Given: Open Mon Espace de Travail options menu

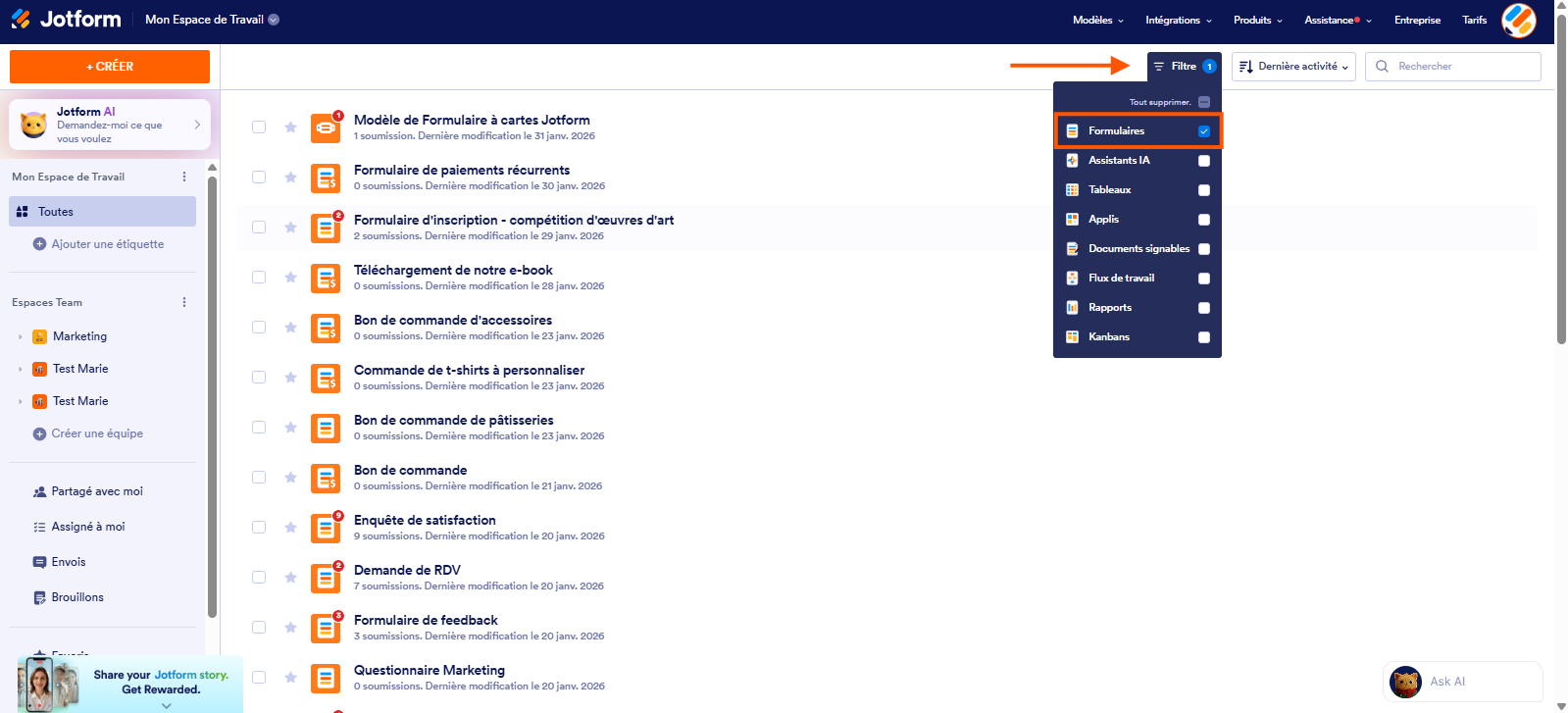Looking at the screenshot, I should coord(184,177).
